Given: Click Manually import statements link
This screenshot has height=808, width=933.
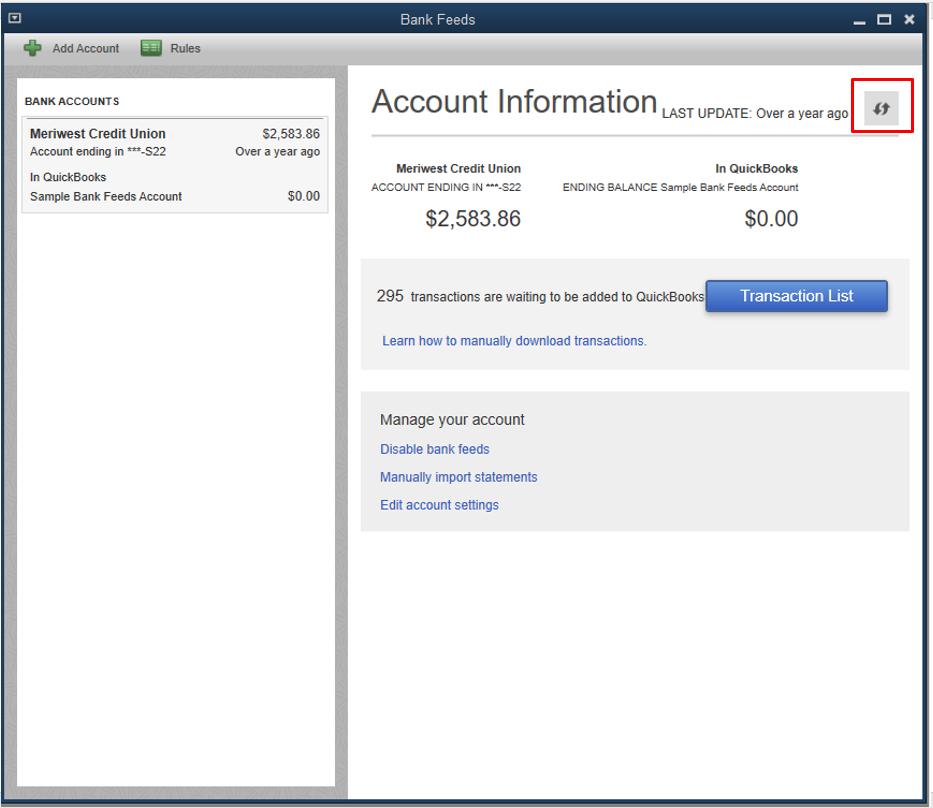Looking at the screenshot, I should (458, 477).
